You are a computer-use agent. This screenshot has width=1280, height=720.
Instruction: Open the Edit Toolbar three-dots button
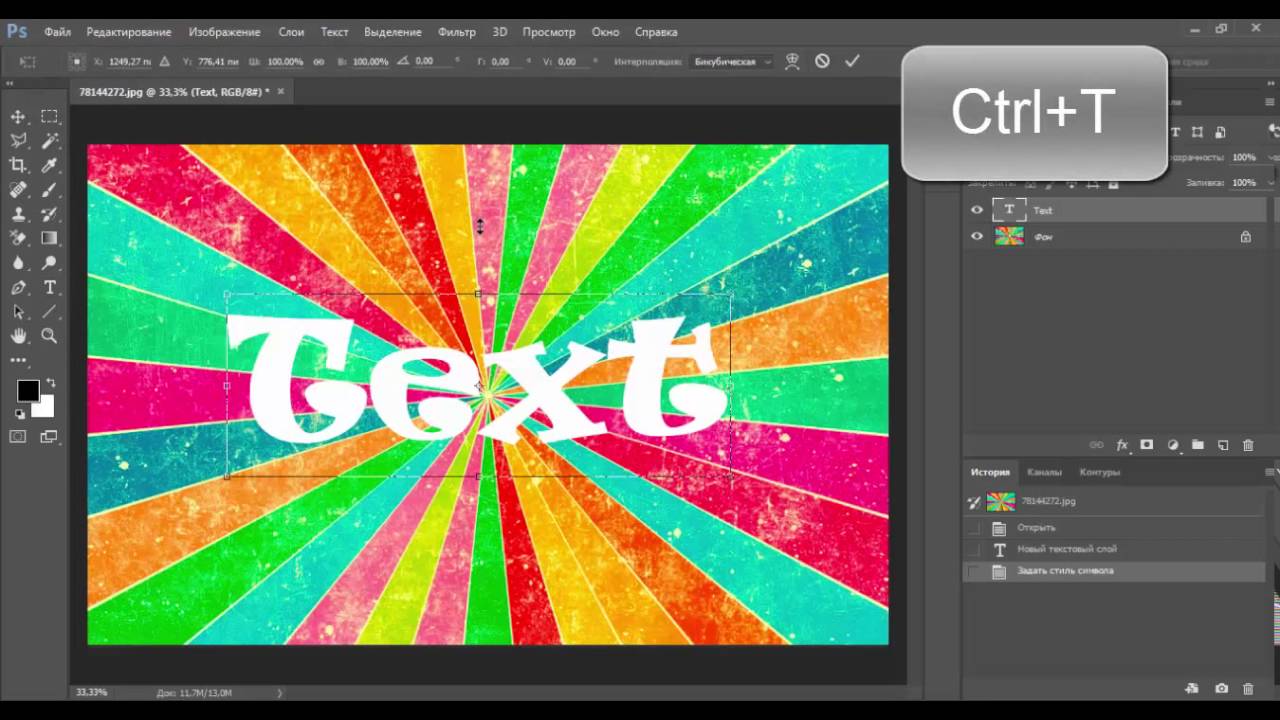18,360
